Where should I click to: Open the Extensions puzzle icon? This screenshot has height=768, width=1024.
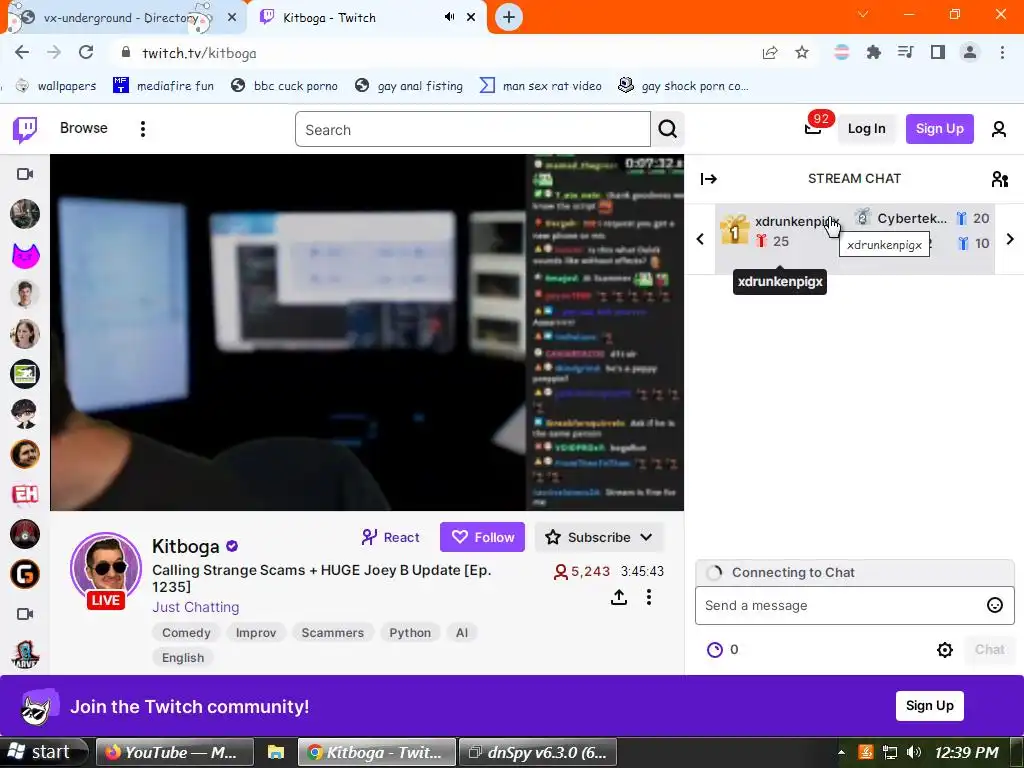click(x=873, y=52)
